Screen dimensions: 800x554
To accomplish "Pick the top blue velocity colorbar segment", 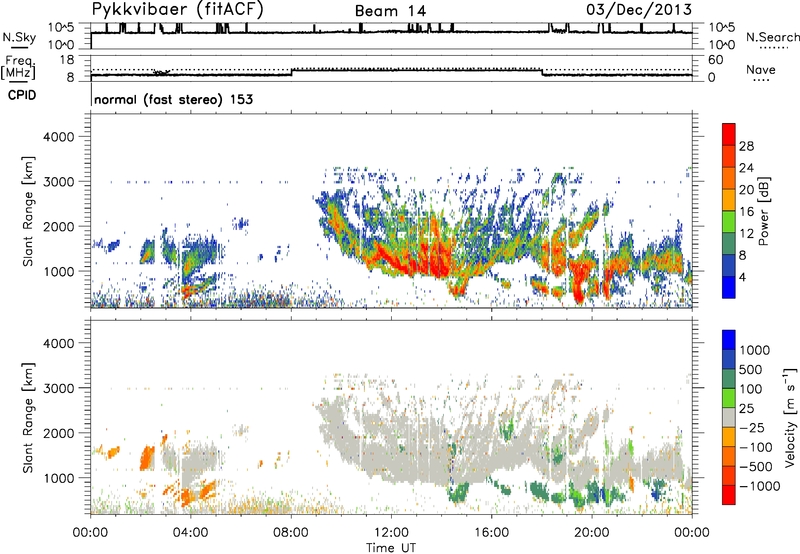I will pyautogui.click(x=729, y=340).
